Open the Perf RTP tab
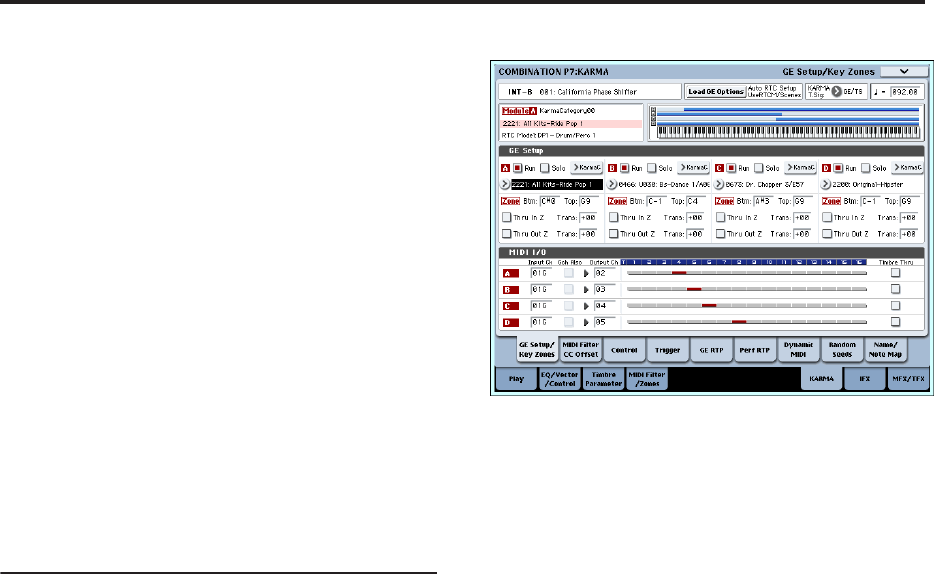Screen dimensions: 934x574 pos(755,350)
